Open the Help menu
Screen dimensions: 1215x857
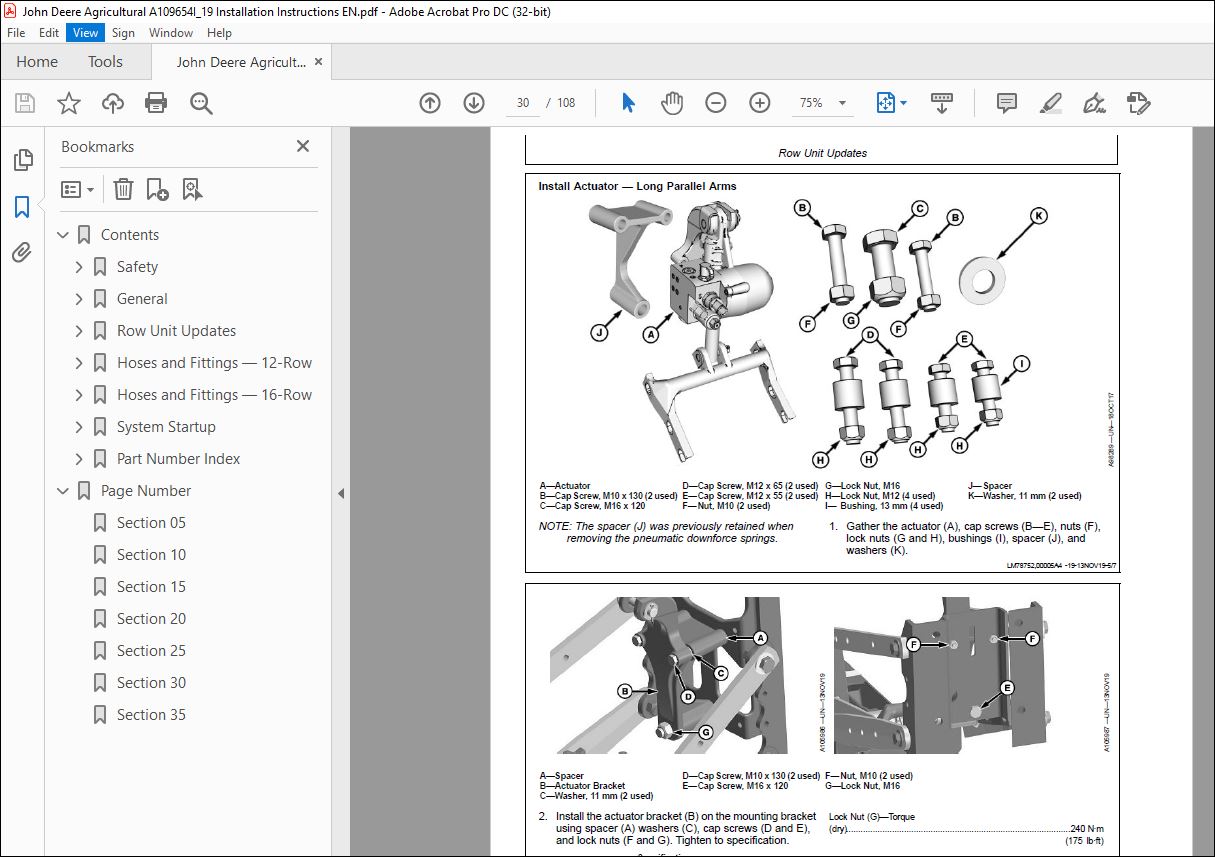(219, 33)
